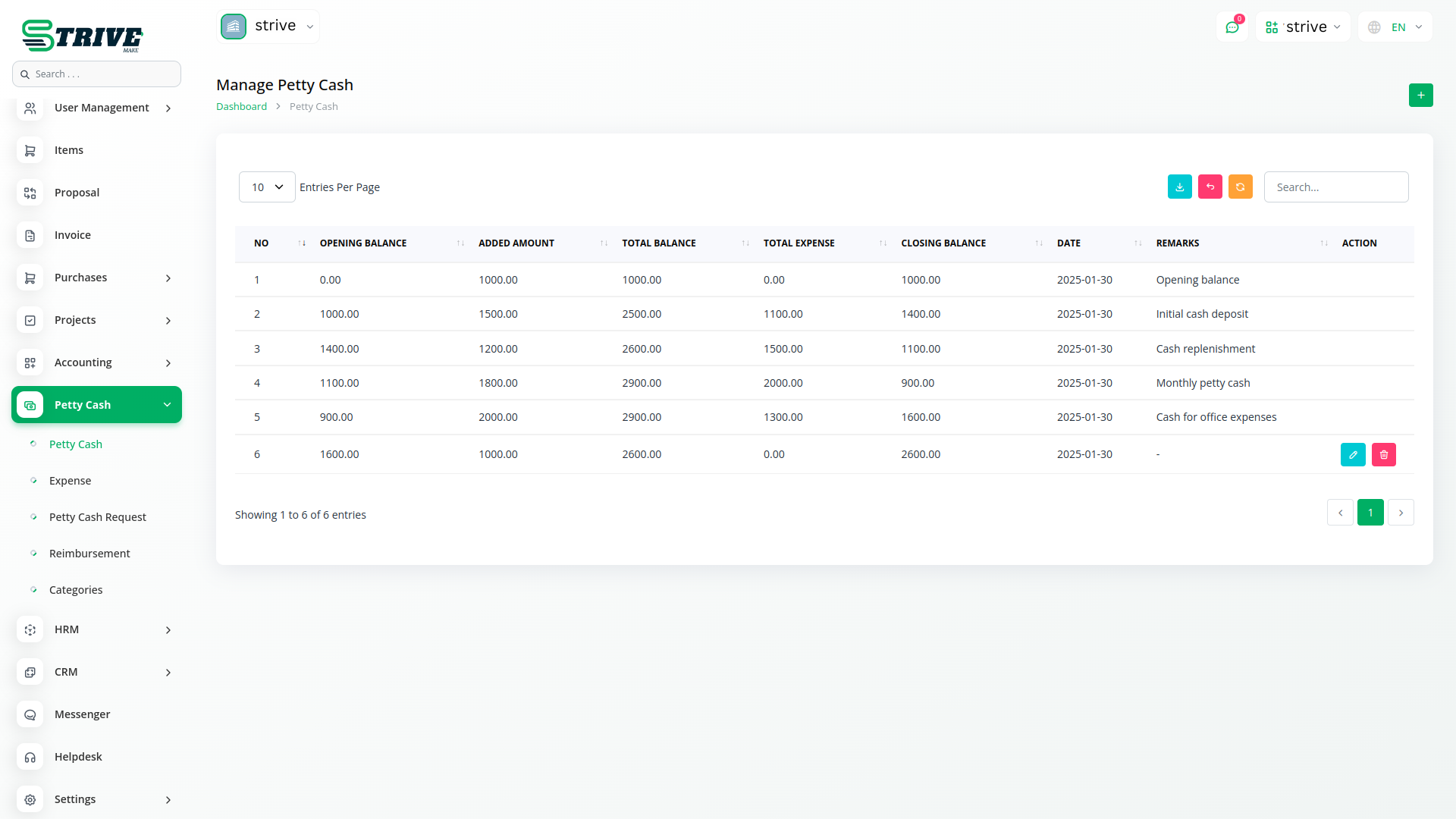Go to Dashboard via breadcrumb link
This screenshot has height=819, width=1456.
click(x=241, y=107)
